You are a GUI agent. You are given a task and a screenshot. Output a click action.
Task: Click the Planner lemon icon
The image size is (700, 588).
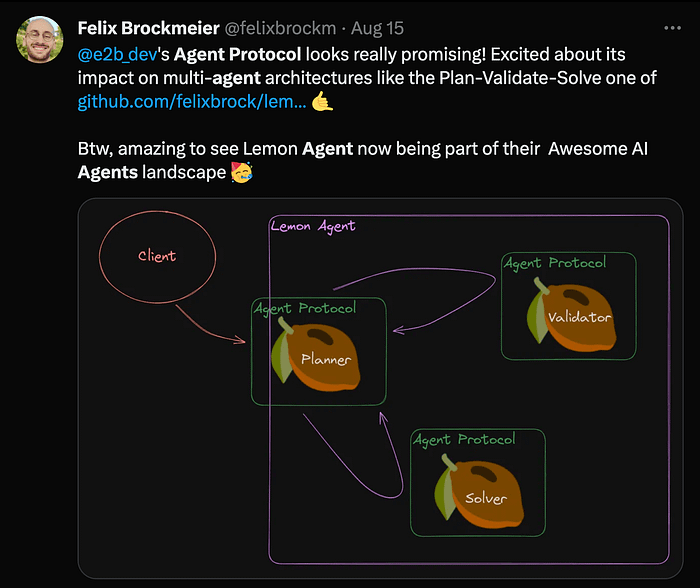tap(316, 354)
